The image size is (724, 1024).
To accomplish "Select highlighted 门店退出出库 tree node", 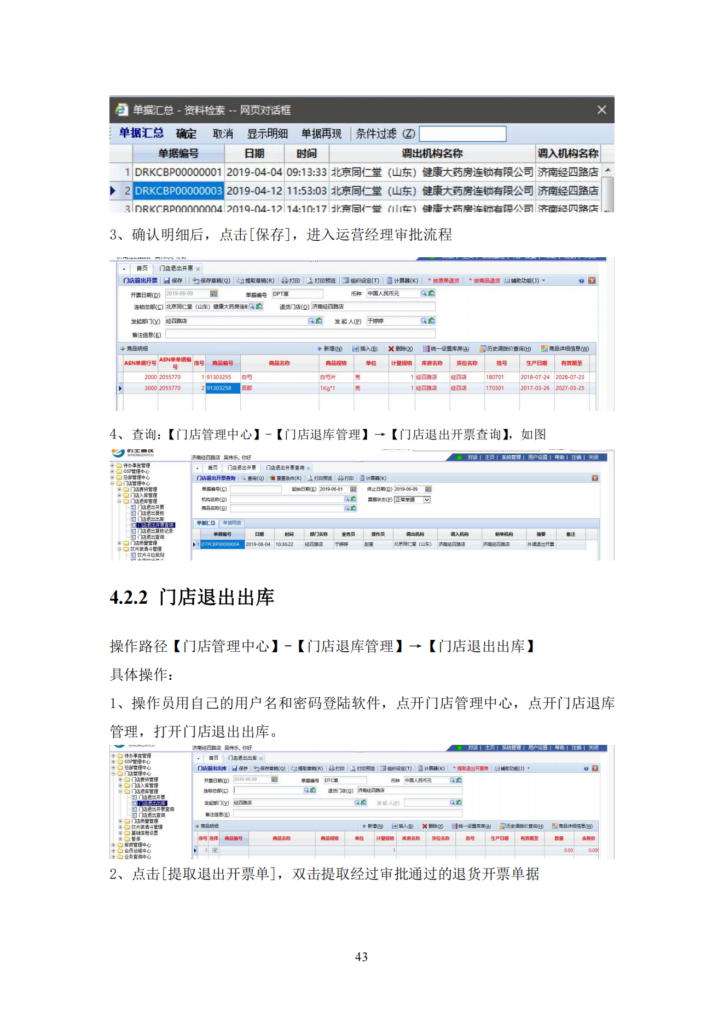I will tap(151, 803).
